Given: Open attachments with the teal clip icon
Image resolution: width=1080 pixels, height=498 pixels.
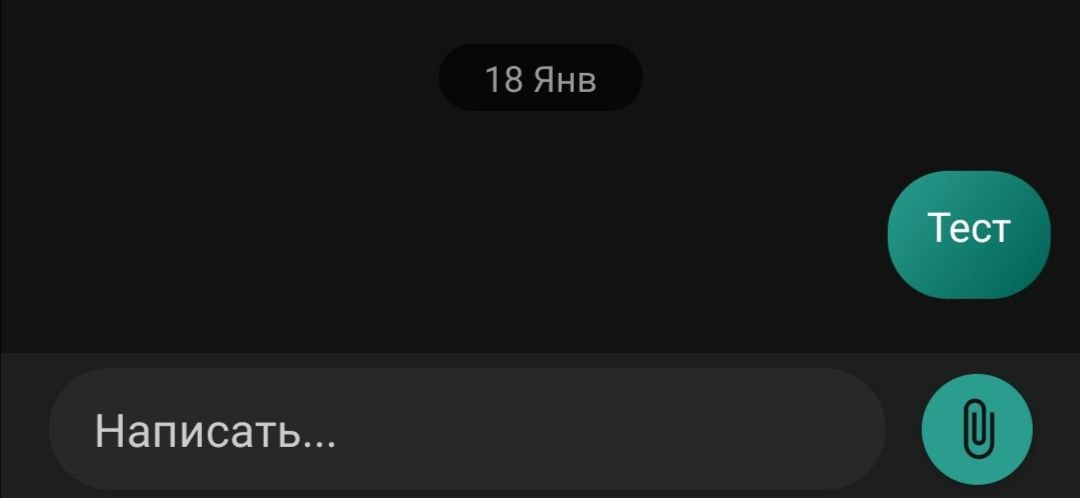Looking at the screenshot, I should [x=977, y=430].
